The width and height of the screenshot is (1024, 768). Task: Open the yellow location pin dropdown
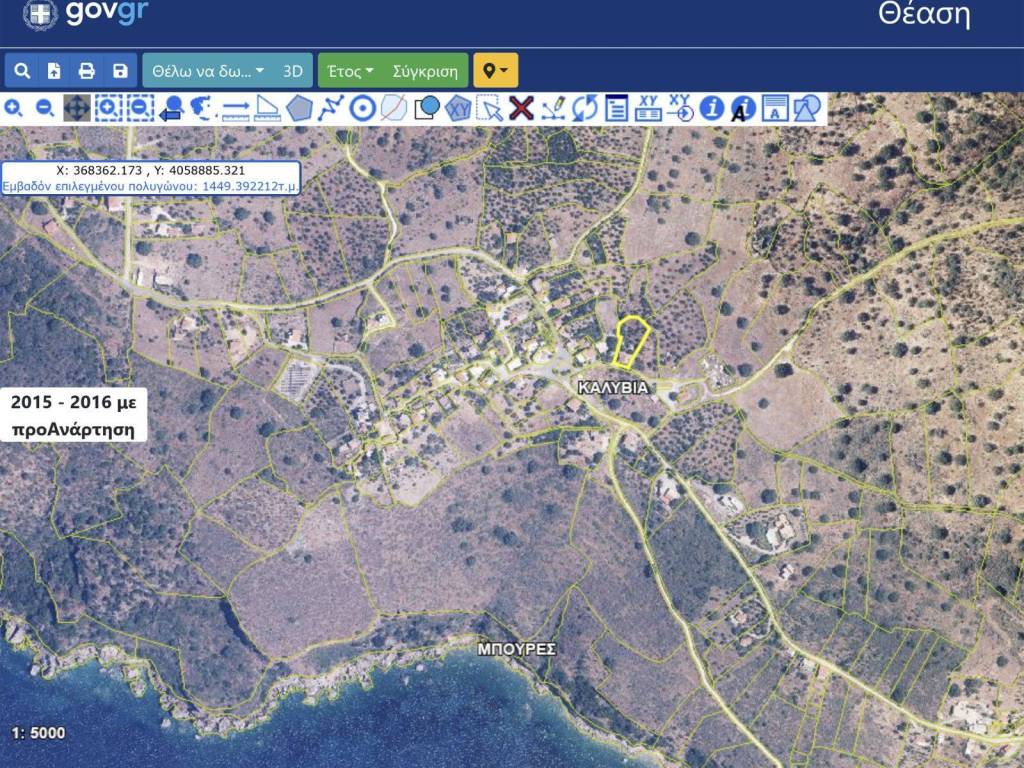tap(495, 71)
